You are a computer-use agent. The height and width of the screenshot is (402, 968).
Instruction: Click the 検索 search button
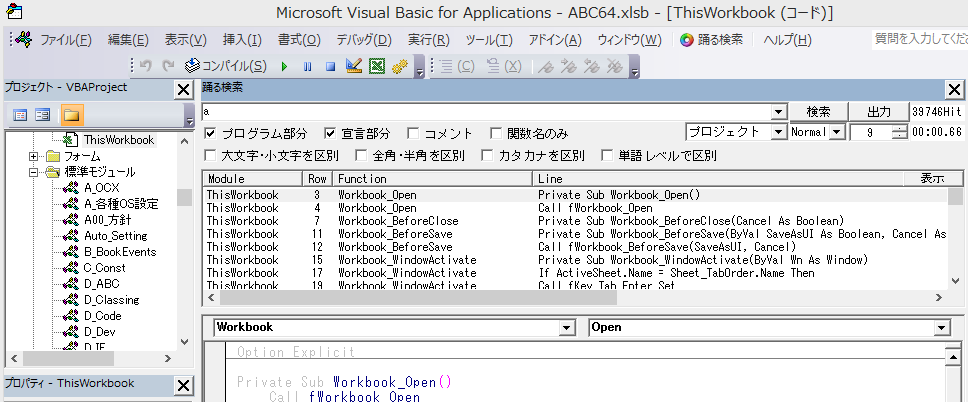pos(818,112)
